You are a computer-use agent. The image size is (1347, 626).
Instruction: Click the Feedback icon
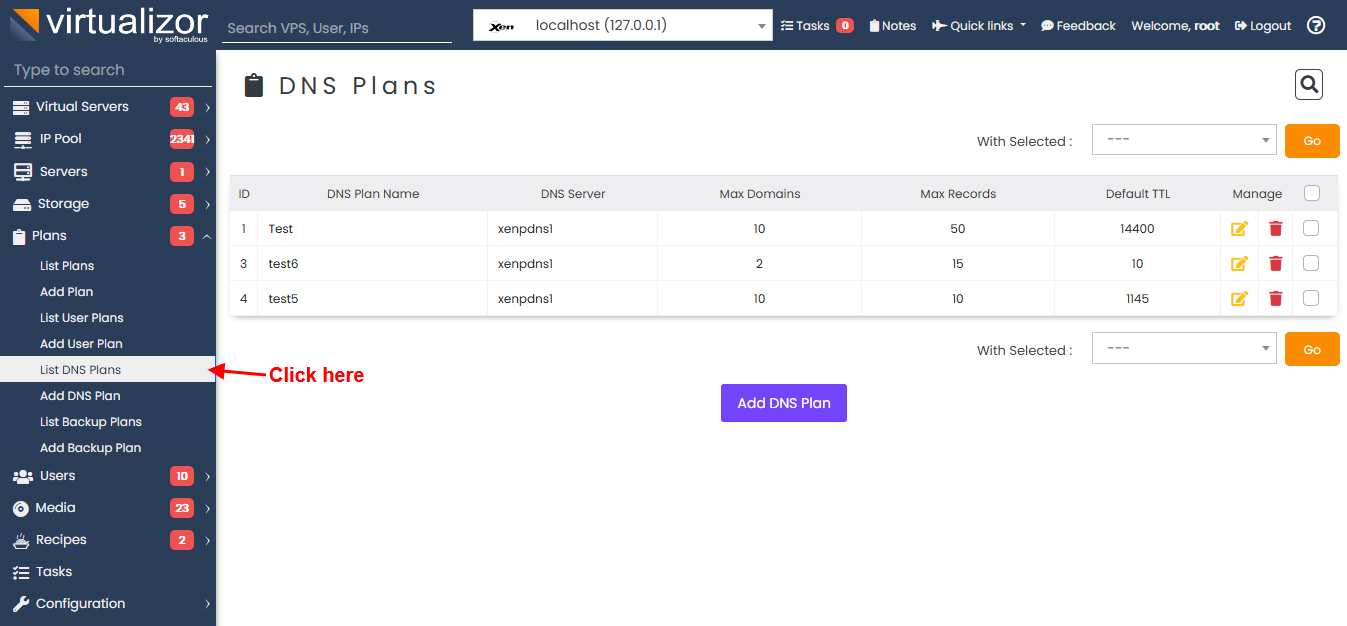(1077, 25)
